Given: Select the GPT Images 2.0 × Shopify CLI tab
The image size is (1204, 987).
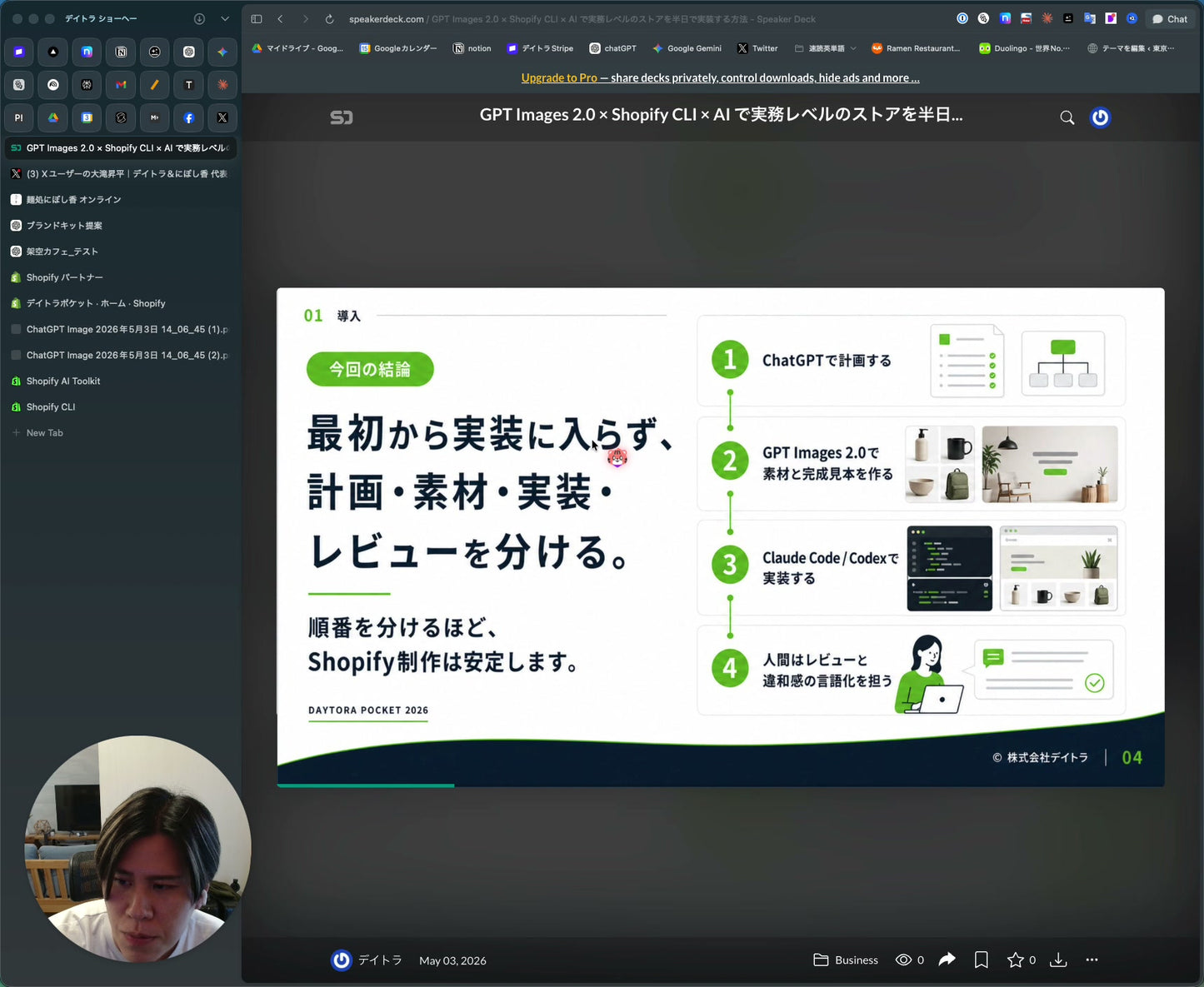Looking at the screenshot, I should pos(121,147).
